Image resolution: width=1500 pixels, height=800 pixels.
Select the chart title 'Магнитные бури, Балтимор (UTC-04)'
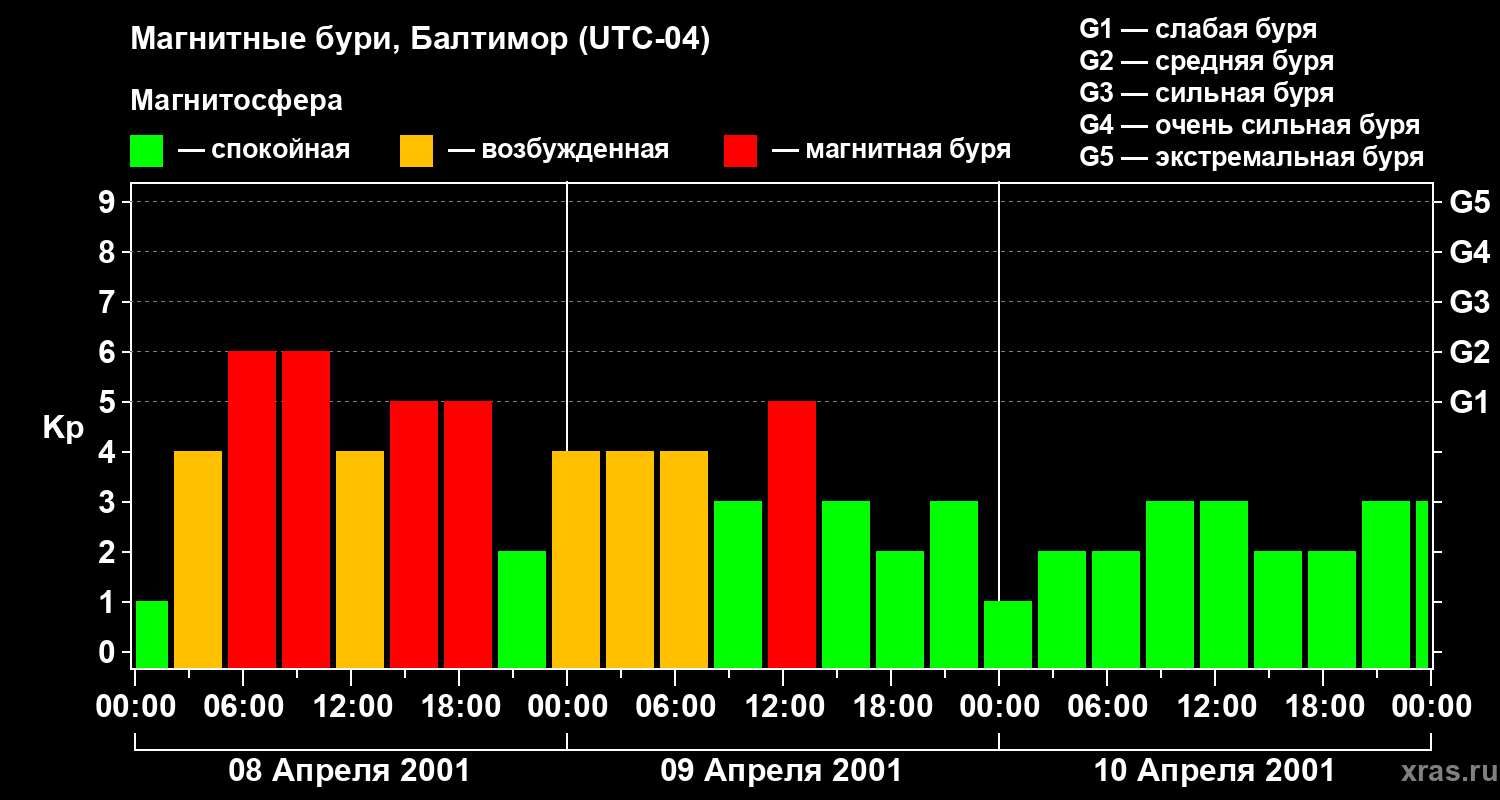point(420,41)
